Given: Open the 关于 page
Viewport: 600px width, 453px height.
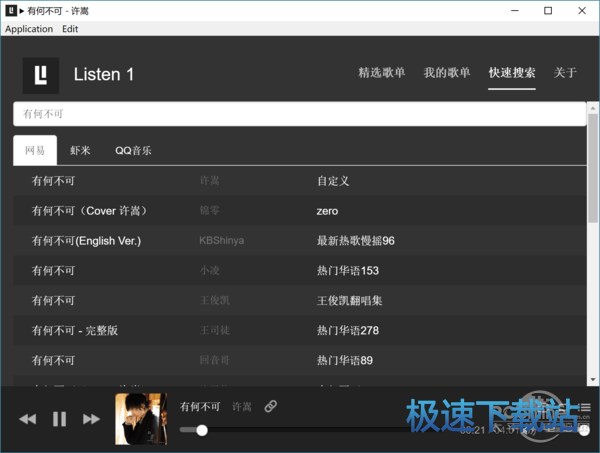Looking at the screenshot, I should coord(565,73).
